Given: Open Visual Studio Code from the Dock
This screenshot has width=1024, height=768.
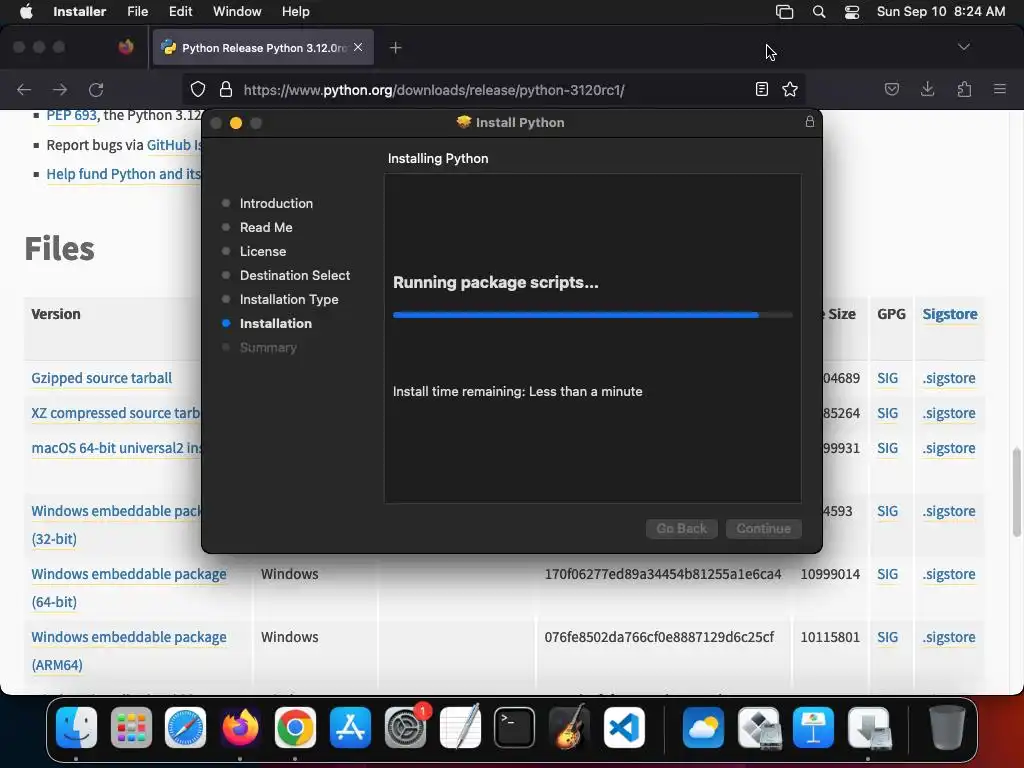Looking at the screenshot, I should [x=624, y=727].
